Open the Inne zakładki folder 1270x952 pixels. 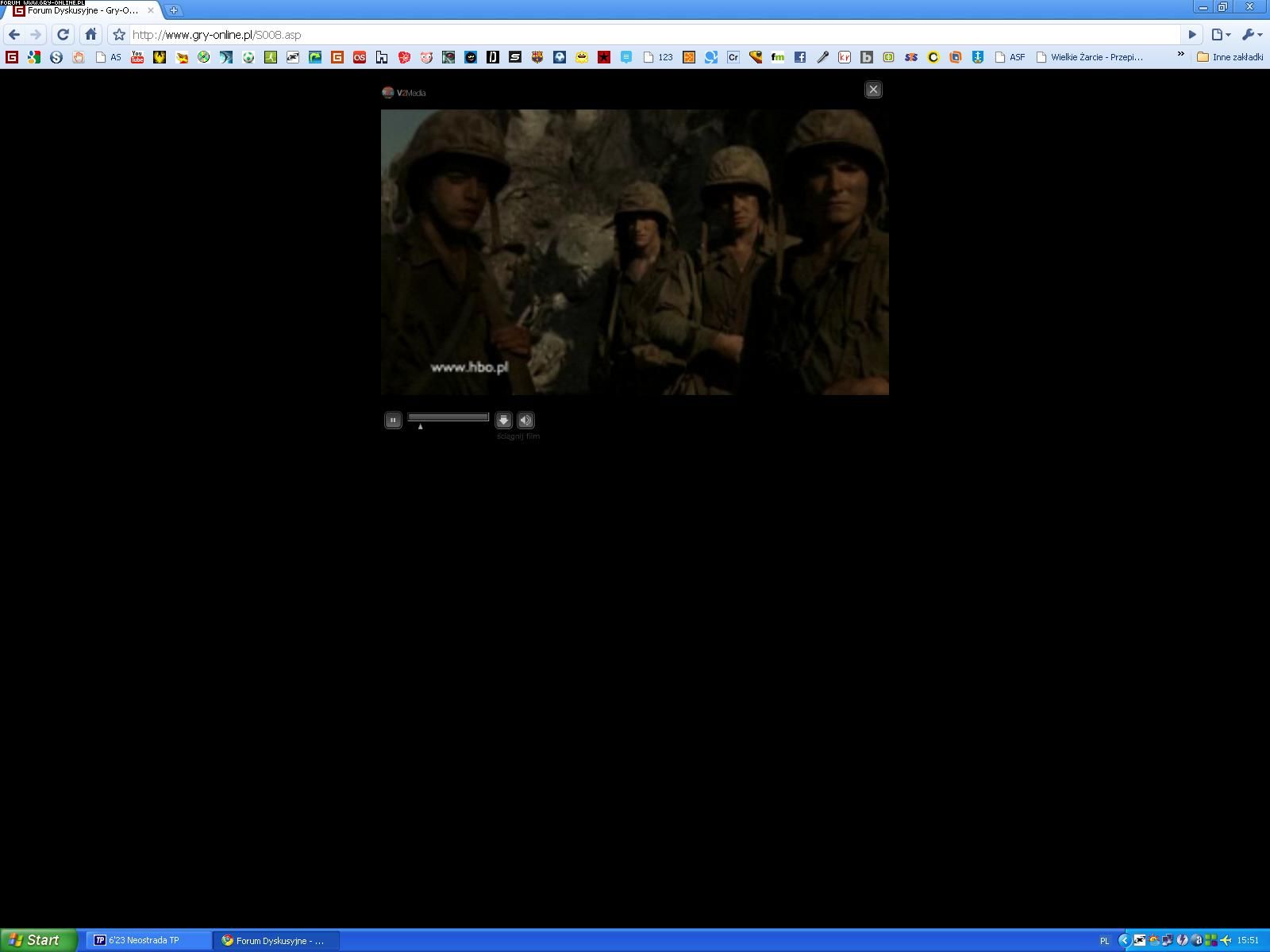(x=1230, y=57)
